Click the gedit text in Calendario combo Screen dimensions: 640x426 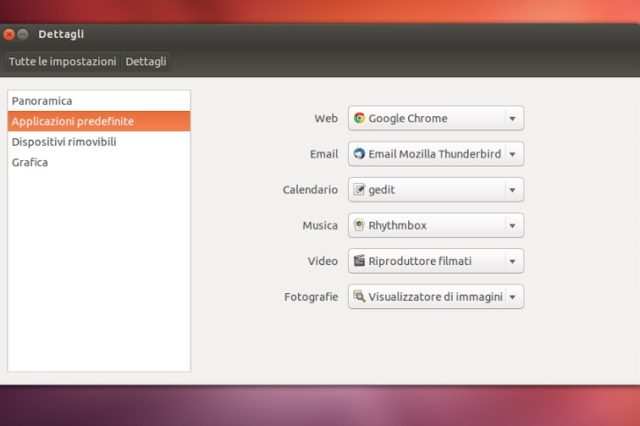click(382, 190)
